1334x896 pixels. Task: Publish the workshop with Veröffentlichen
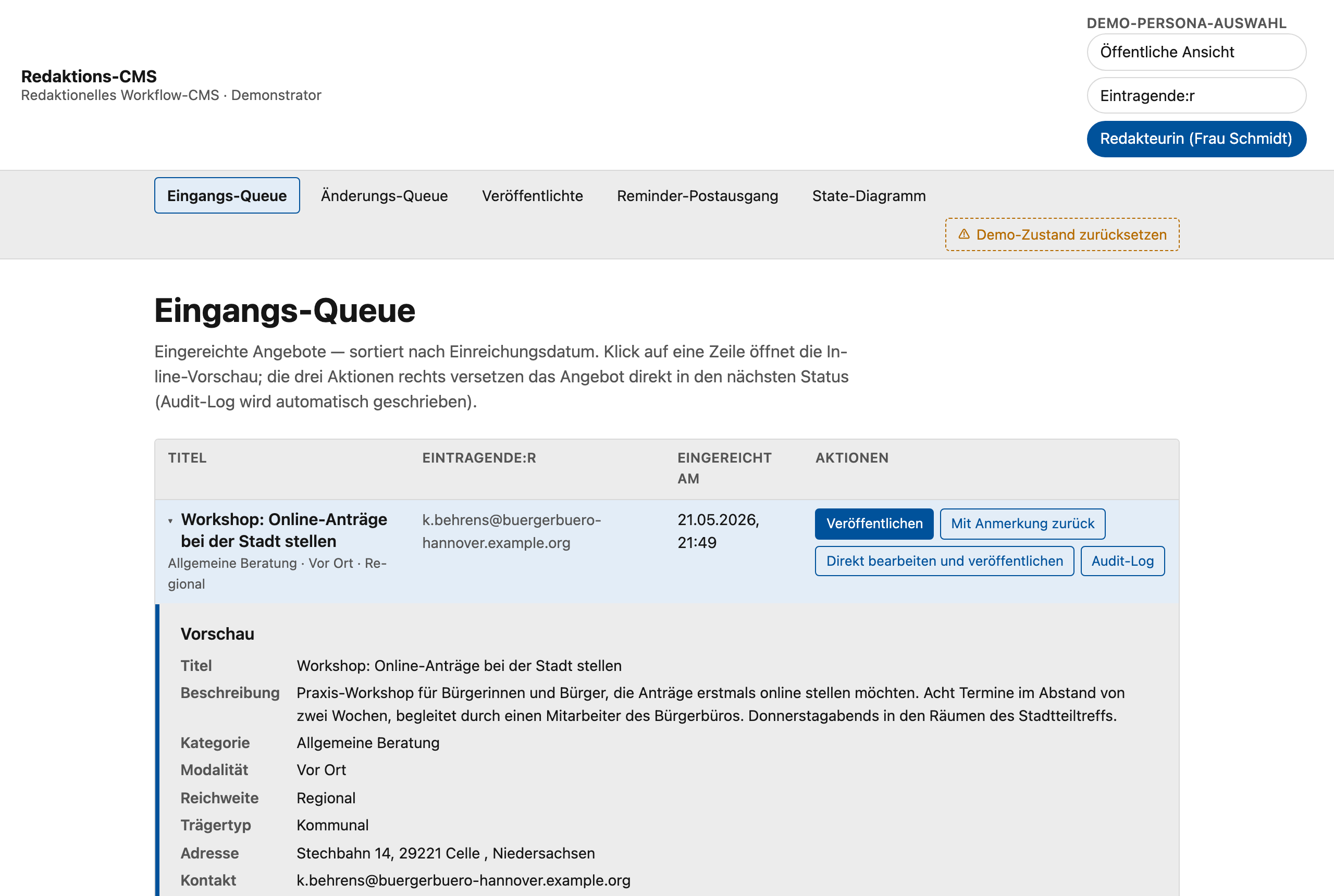coord(874,524)
